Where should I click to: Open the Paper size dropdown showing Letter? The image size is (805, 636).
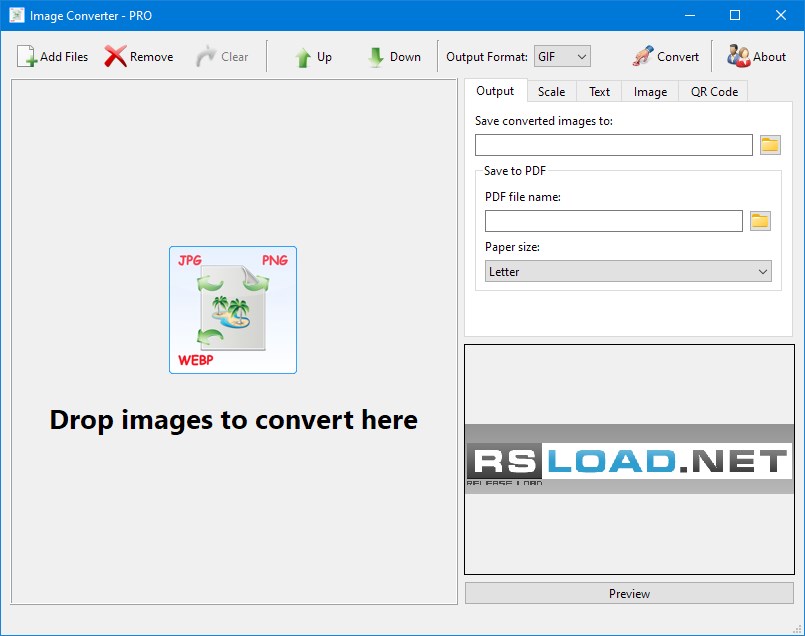[x=628, y=271]
